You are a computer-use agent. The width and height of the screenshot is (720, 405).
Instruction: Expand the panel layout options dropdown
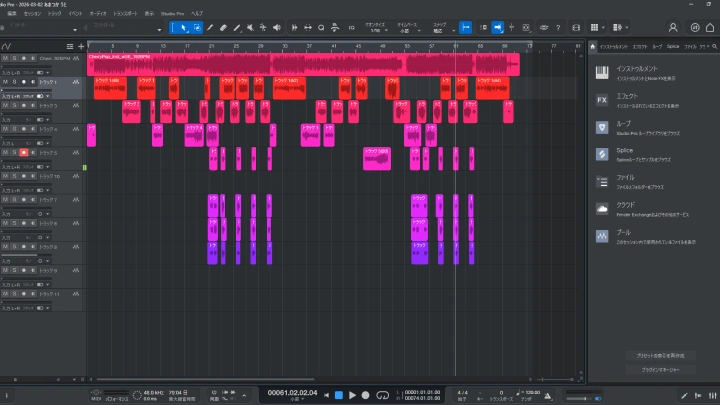pyautogui.click(x=626, y=28)
